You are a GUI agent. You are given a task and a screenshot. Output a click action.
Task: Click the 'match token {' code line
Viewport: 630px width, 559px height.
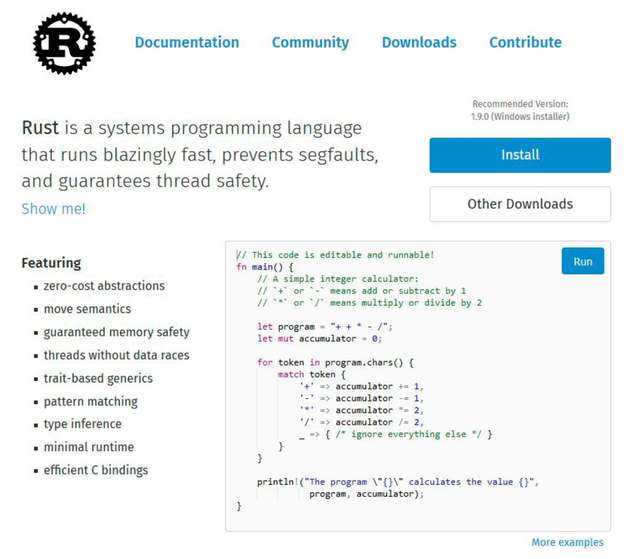coord(311,375)
